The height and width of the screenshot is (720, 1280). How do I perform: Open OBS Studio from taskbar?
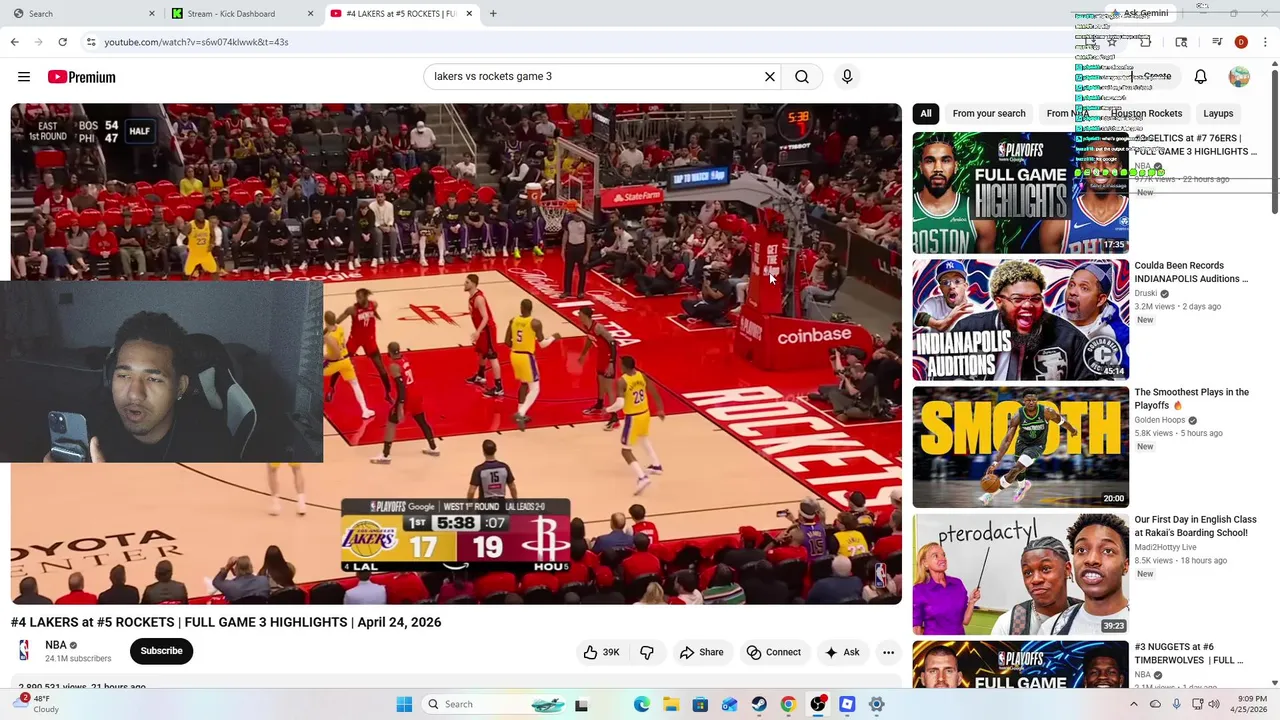tap(818, 704)
